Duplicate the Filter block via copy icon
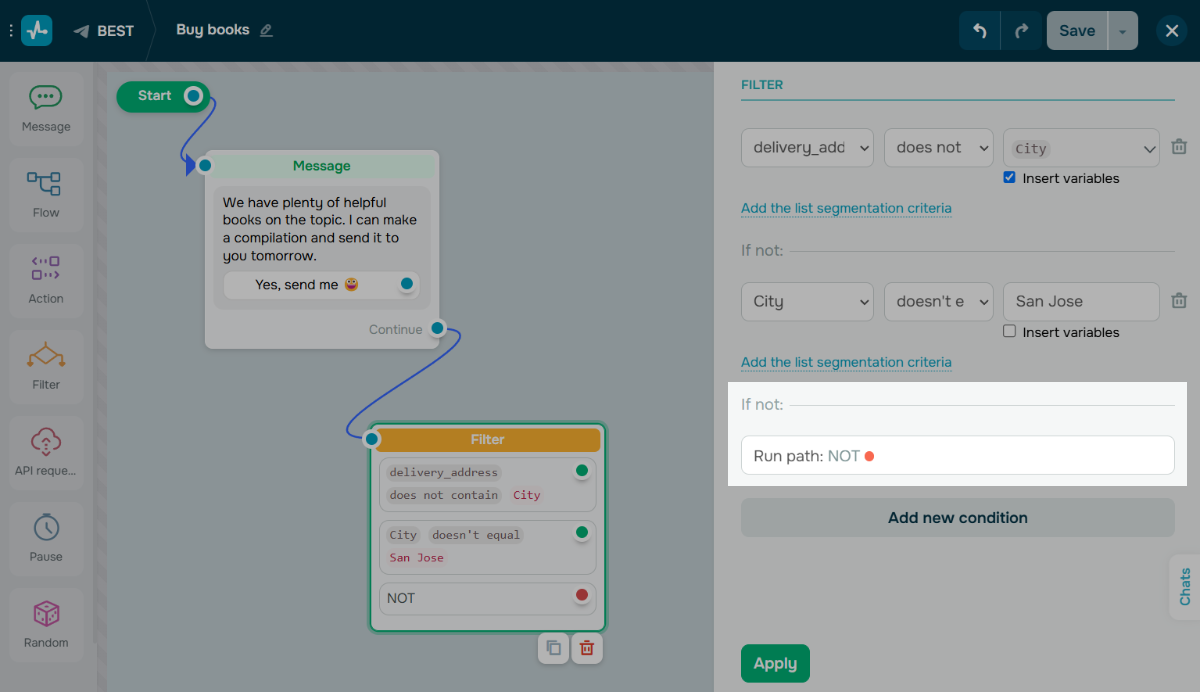 553,648
